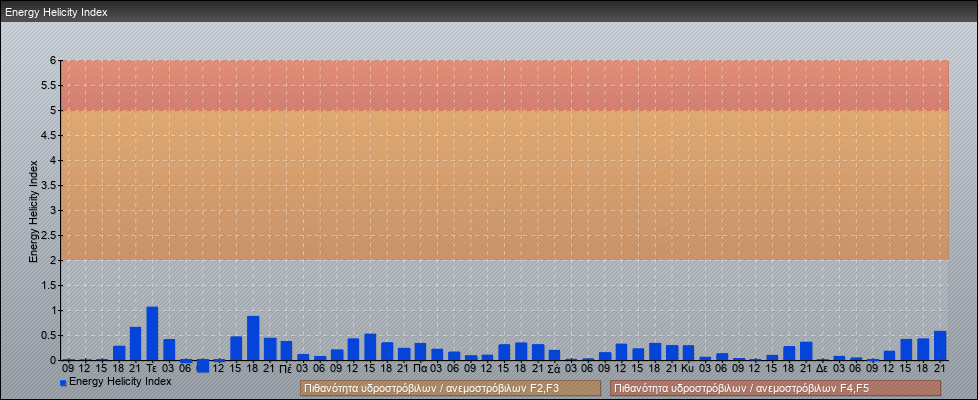Click the y-axis value 5.5
The height and width of the screenshot is (400, 978).
tap(49, 85)
